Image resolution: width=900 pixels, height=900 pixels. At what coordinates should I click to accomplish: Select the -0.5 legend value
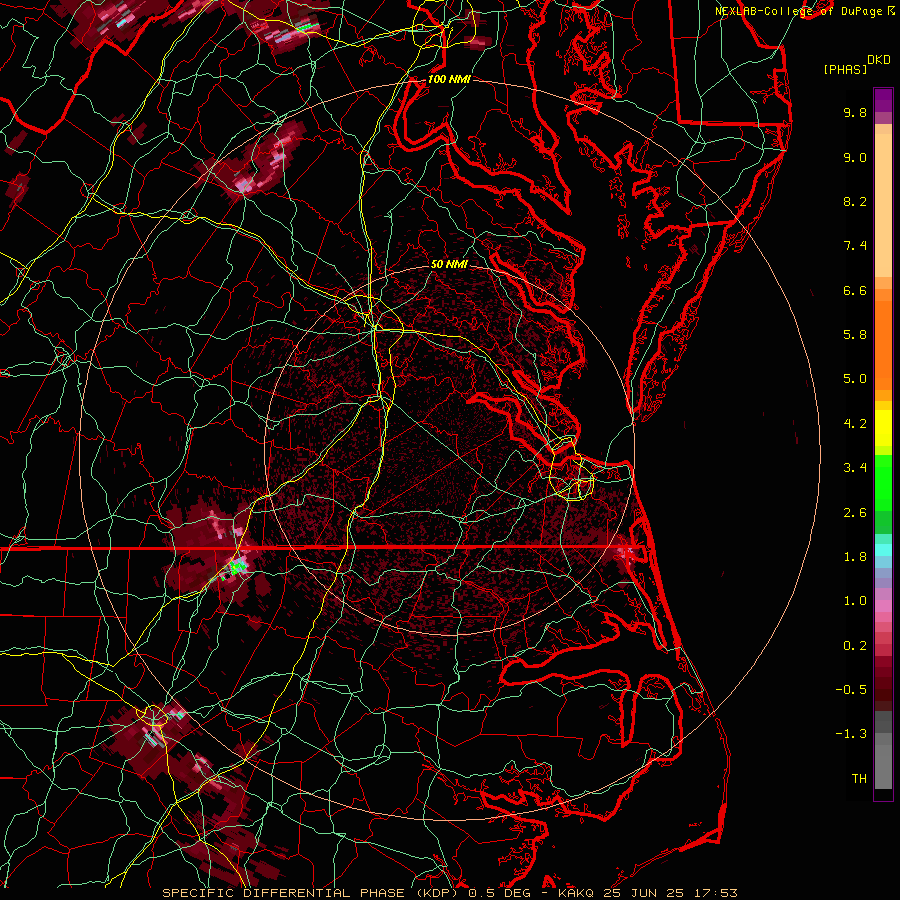[851, 690]
